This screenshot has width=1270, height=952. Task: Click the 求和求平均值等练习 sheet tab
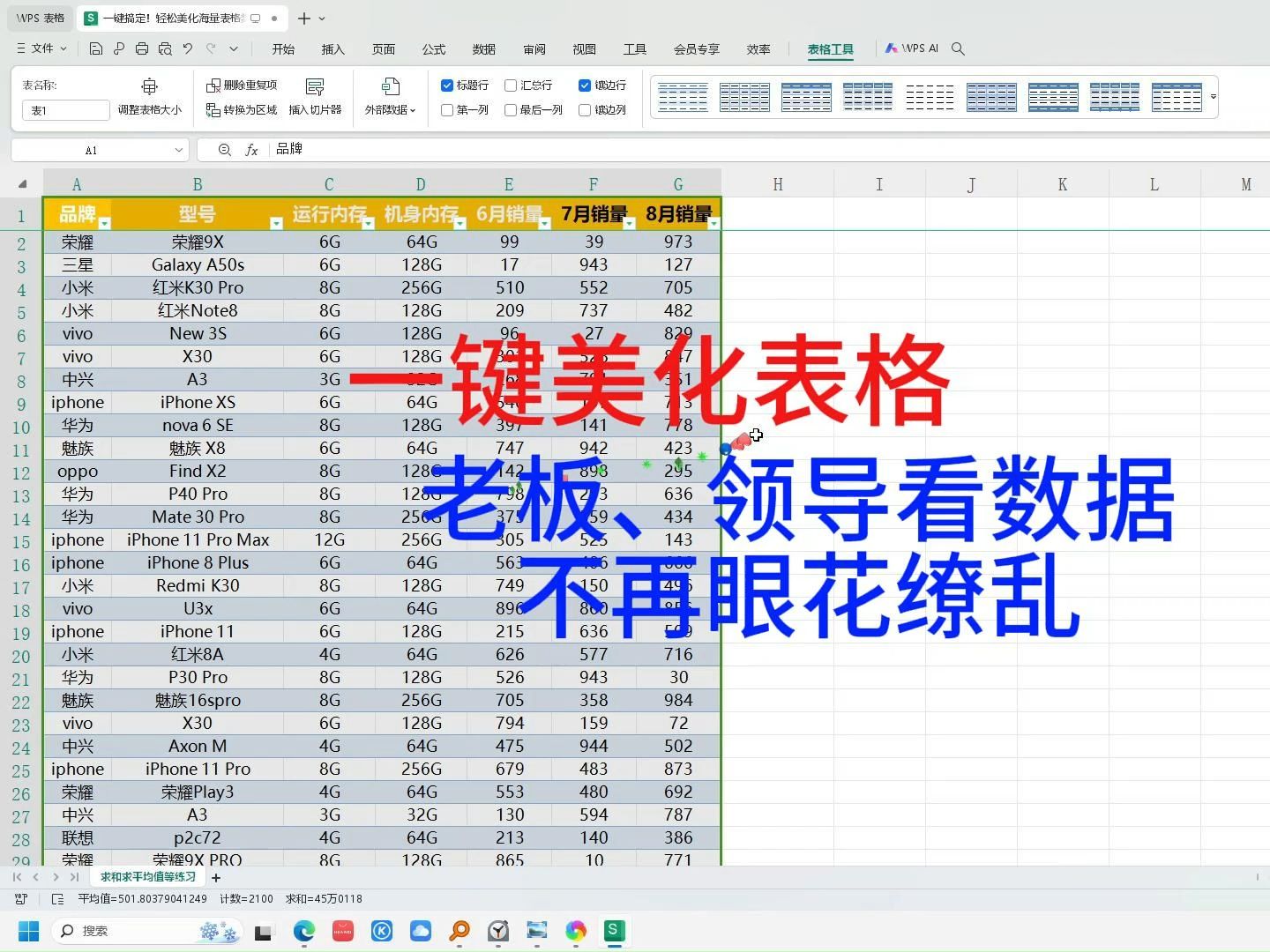[x=148, y=877]
